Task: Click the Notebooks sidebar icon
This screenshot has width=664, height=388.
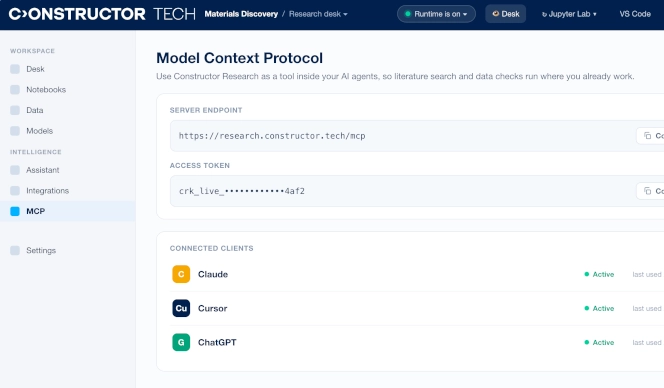Action: tap(15, 89)
